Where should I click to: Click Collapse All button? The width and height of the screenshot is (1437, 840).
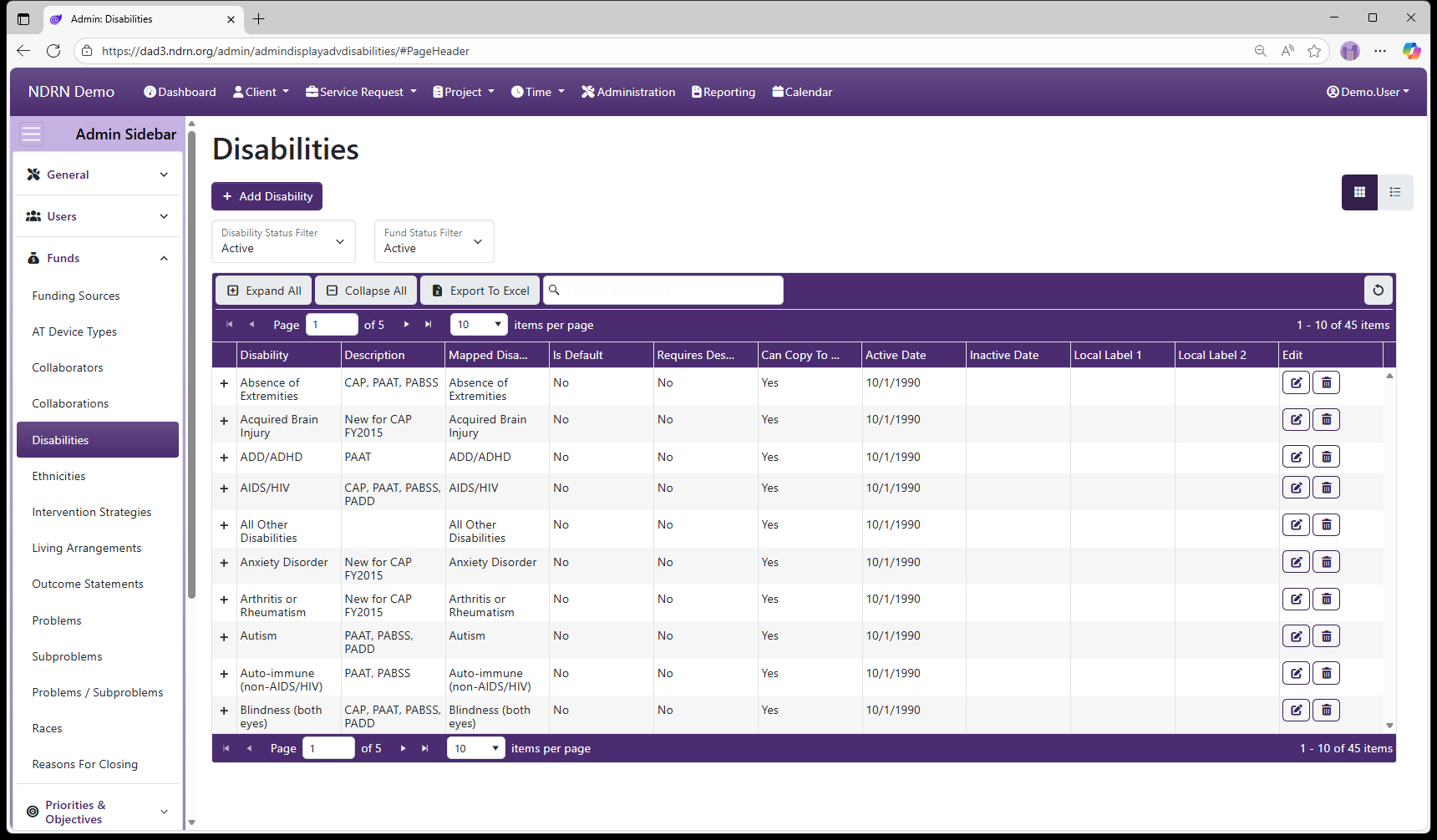tap(366, 291)
